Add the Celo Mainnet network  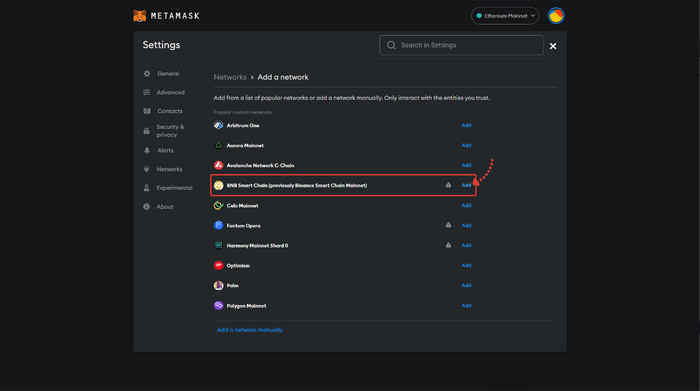(466, 206)
